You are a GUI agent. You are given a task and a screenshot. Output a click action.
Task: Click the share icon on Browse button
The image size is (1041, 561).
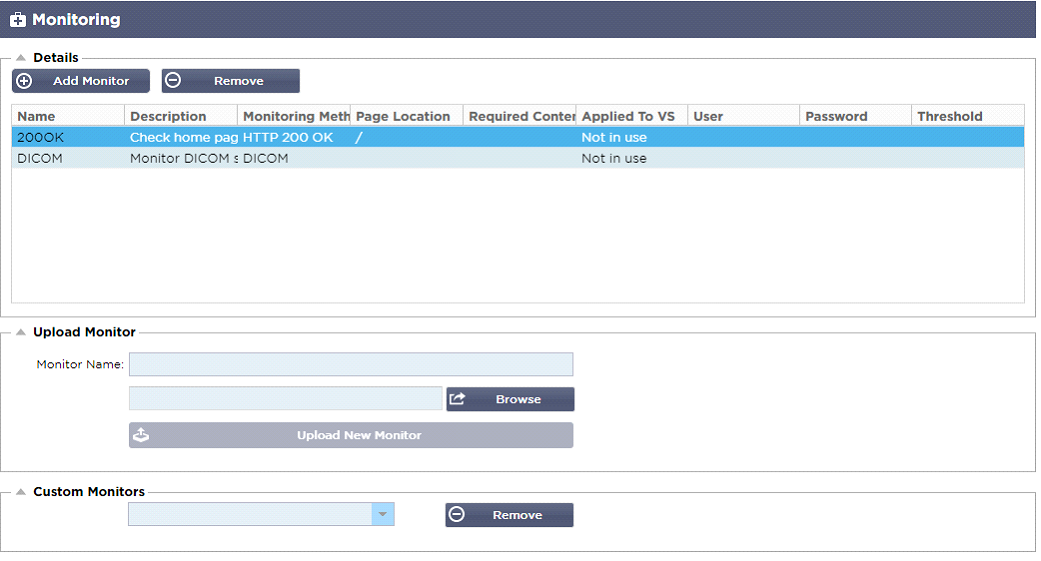(x=458, y=399)
